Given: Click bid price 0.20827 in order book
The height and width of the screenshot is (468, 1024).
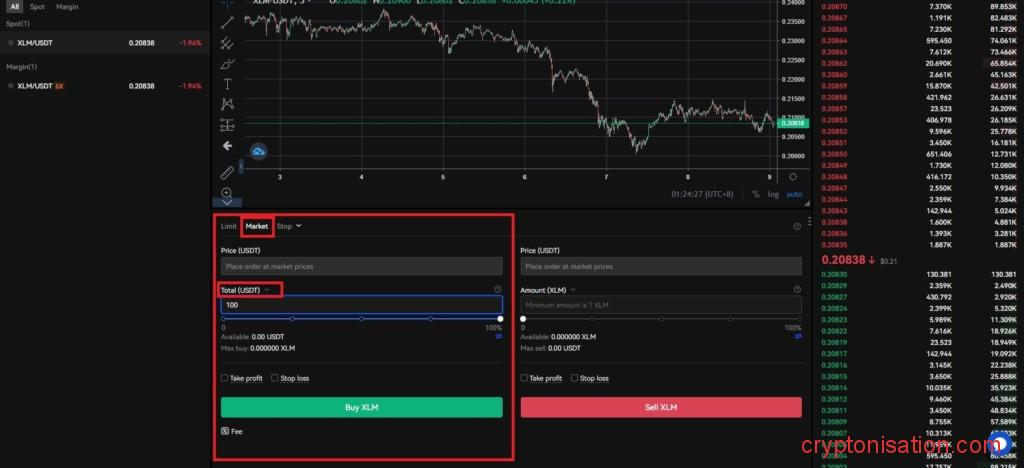Looking at the screenshot, I should (834, 297).
